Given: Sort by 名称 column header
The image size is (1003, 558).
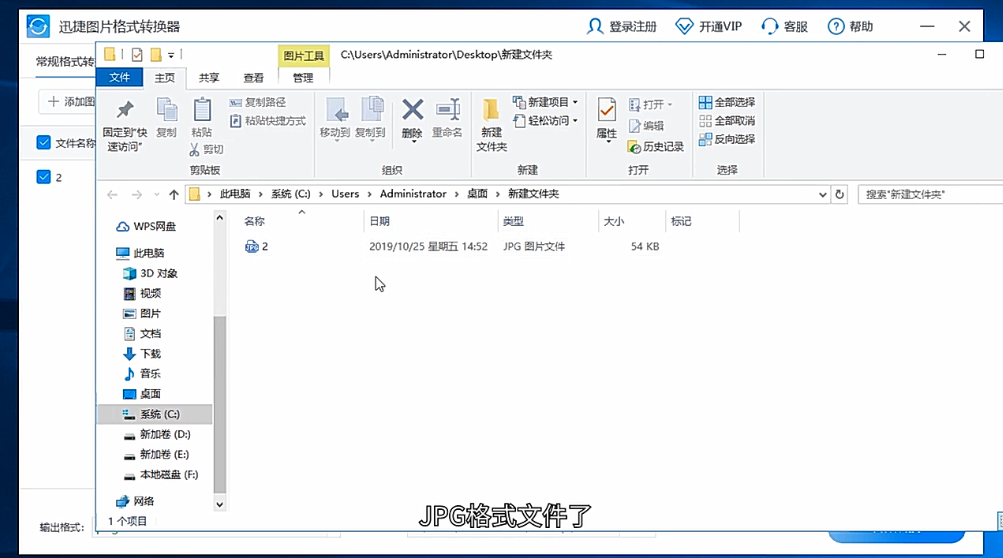Looking at the screenshot, I should tap(255, 221).
